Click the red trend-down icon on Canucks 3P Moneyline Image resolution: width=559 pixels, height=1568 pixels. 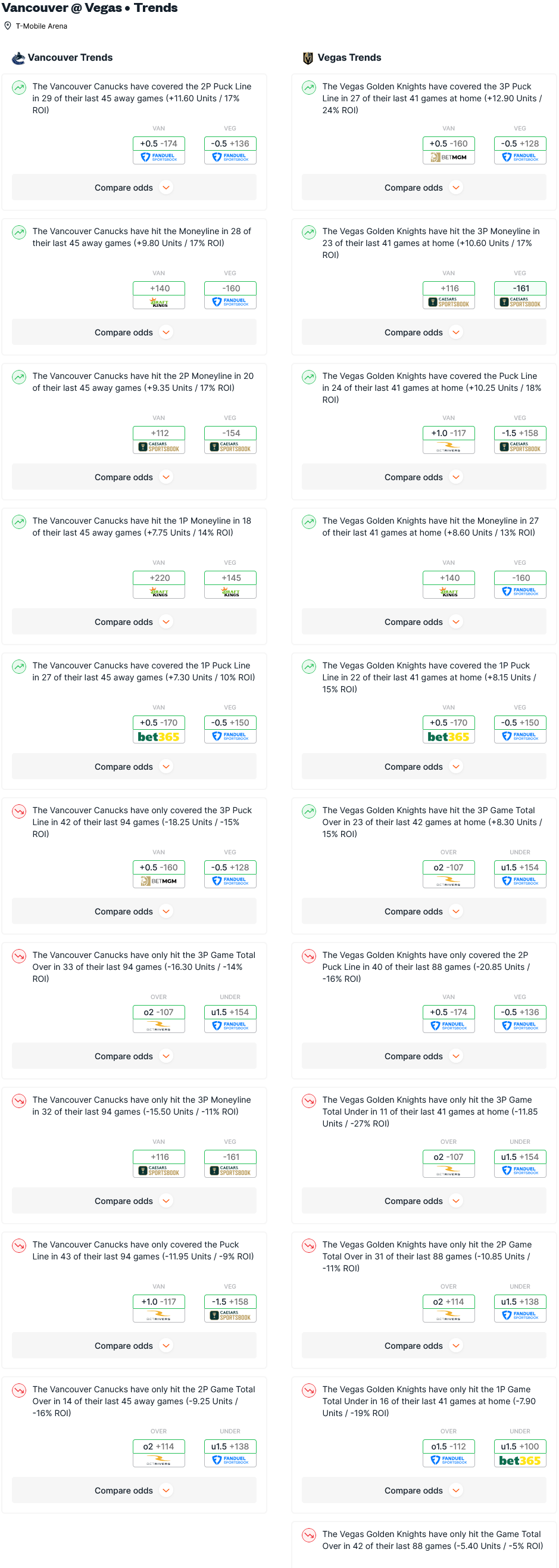click(x=20, y=1101)
